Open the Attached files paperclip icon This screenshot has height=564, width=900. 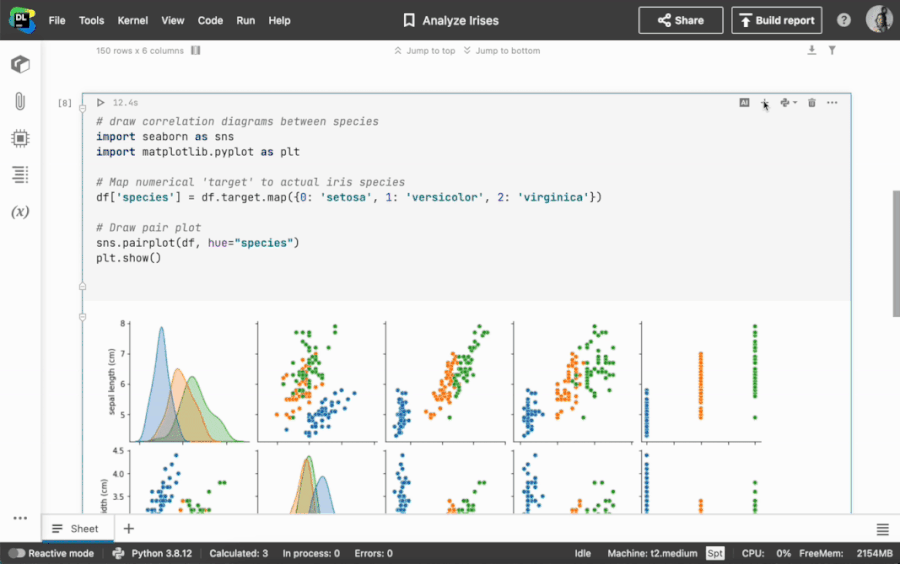click(x=20, y=101)
